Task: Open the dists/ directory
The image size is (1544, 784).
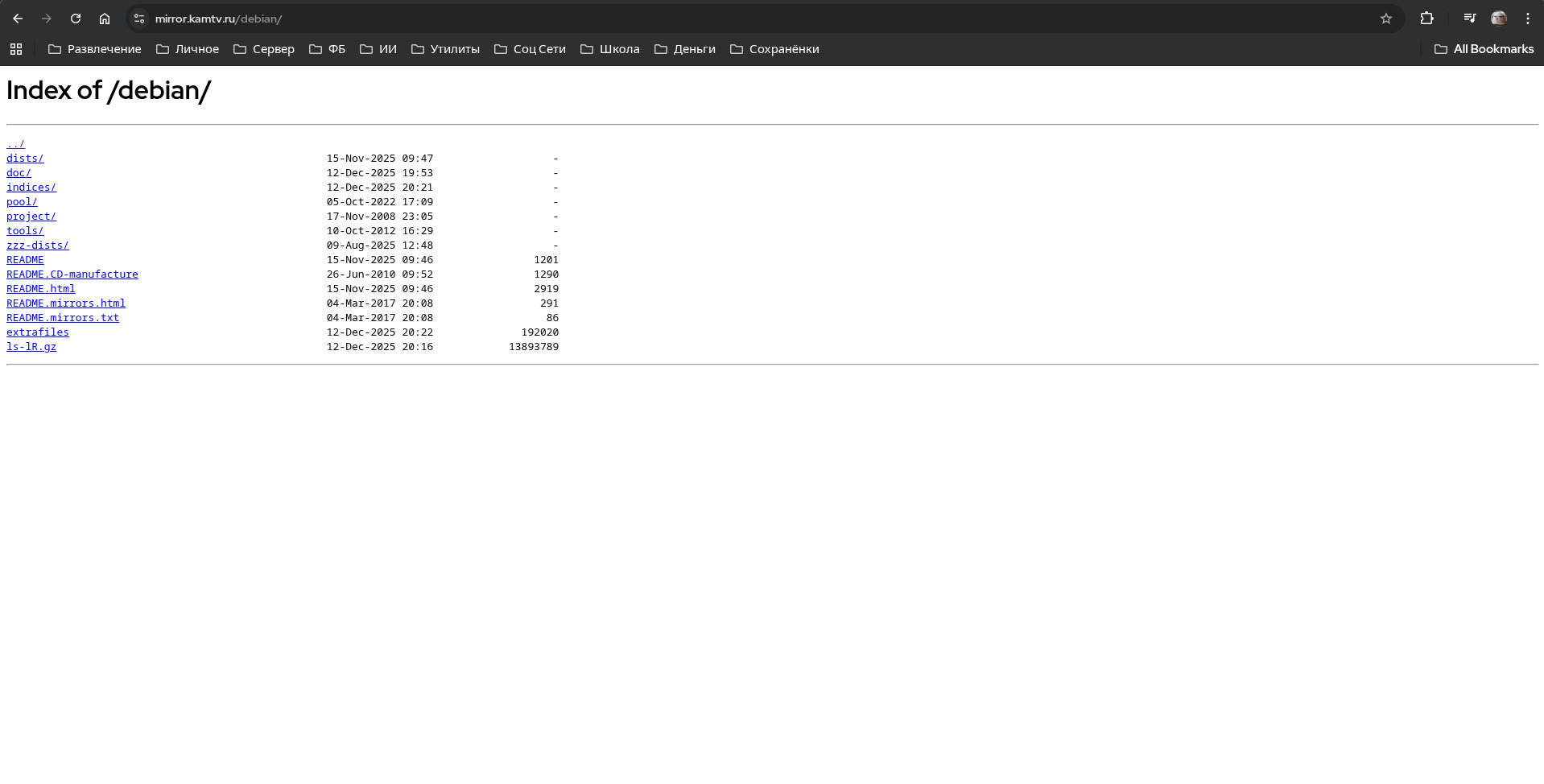Action: (x=25, y=159)
